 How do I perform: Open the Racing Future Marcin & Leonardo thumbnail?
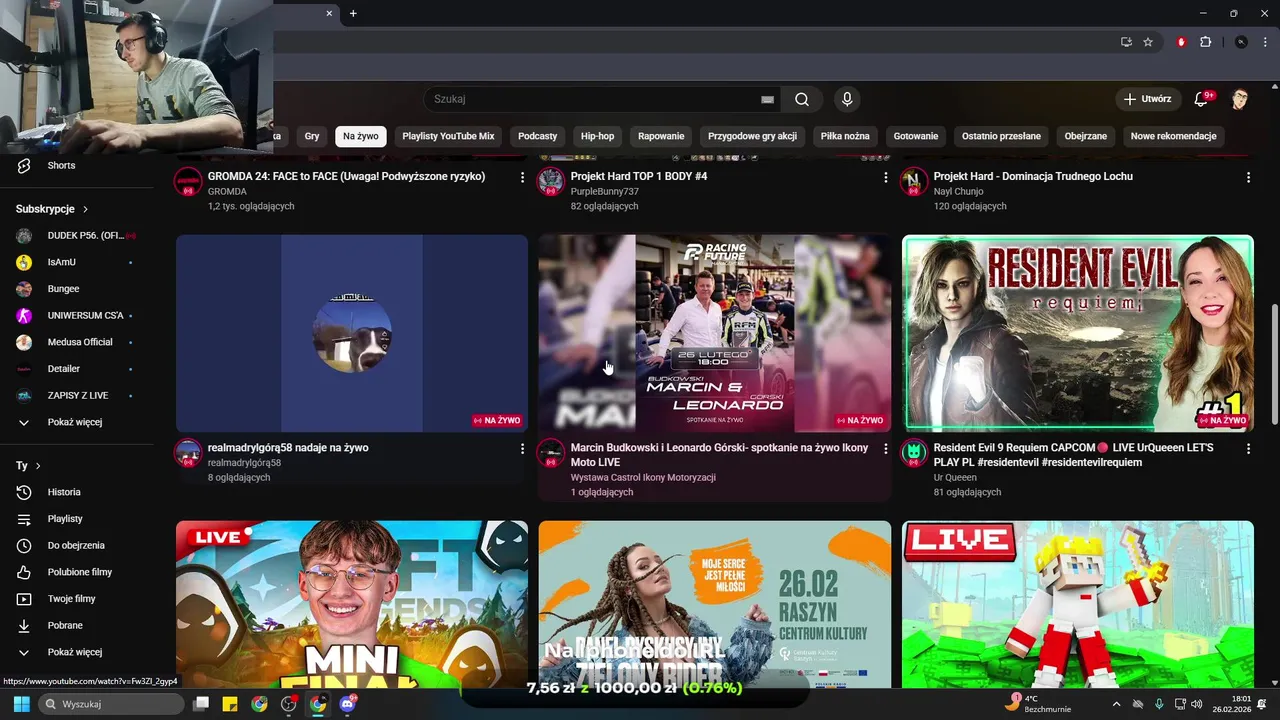pyautogui.click(x=715, y=333)
